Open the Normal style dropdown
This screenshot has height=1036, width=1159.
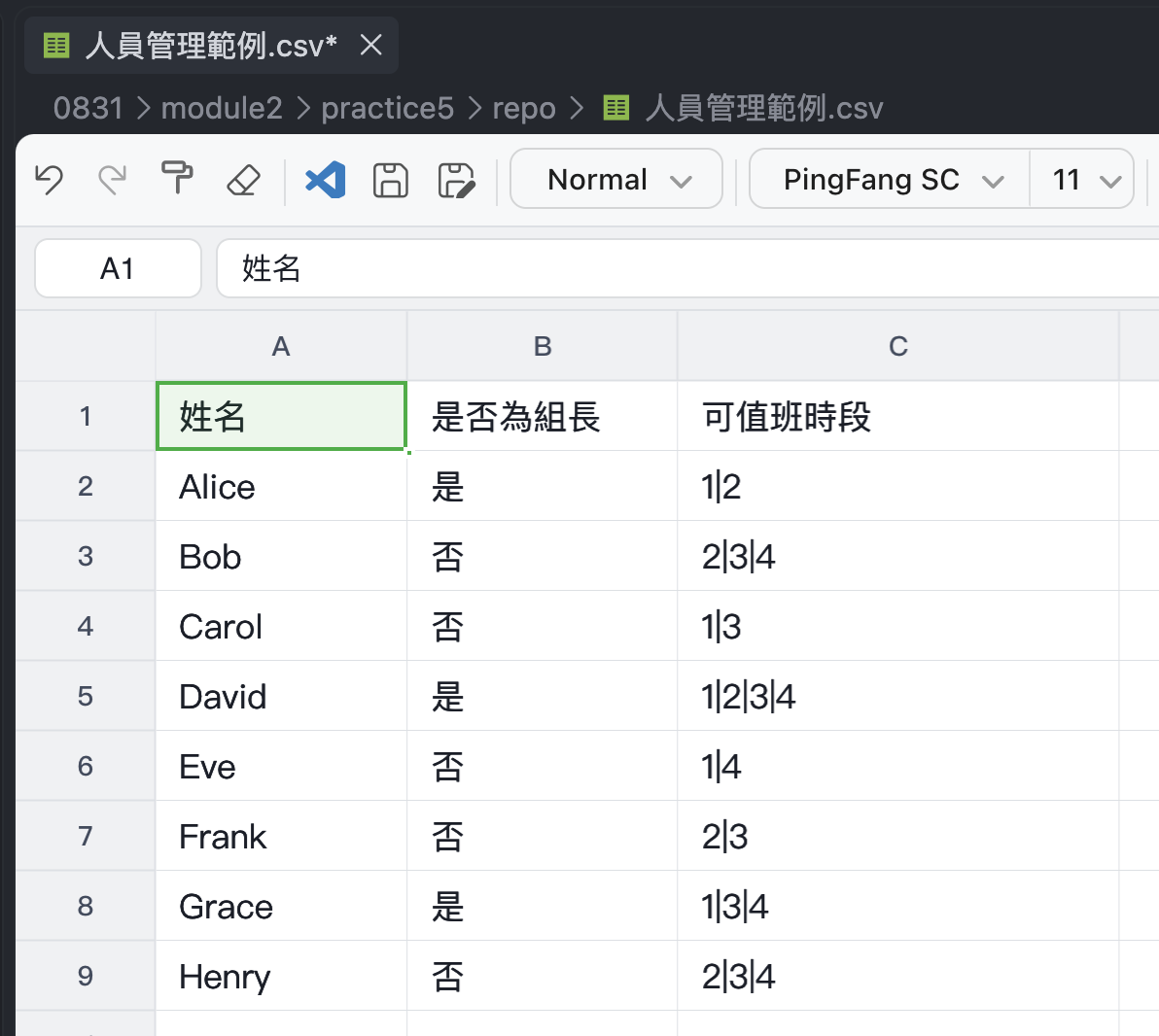[x=615, y=179]
